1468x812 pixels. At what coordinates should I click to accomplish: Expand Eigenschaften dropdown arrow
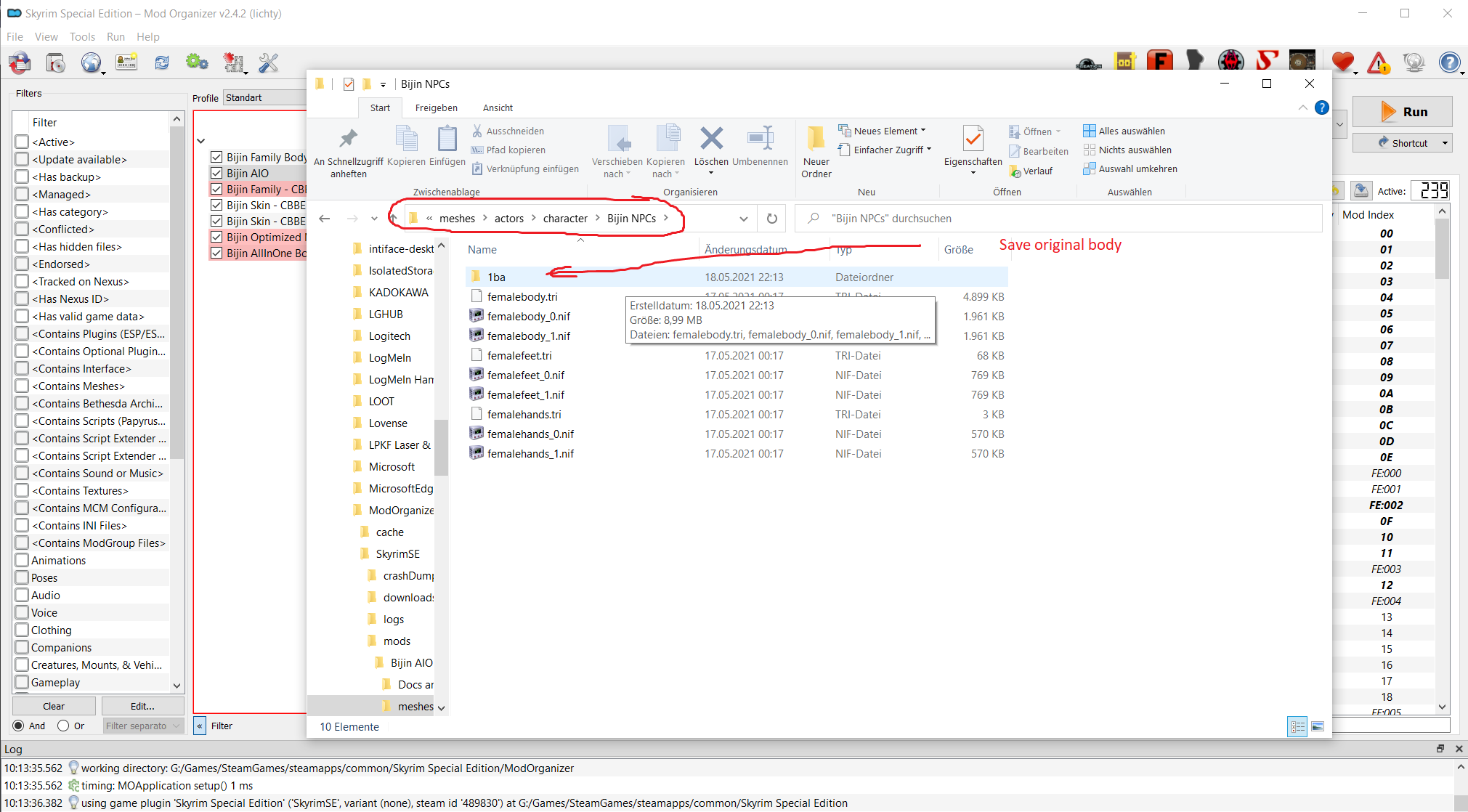tap(973, 173)
